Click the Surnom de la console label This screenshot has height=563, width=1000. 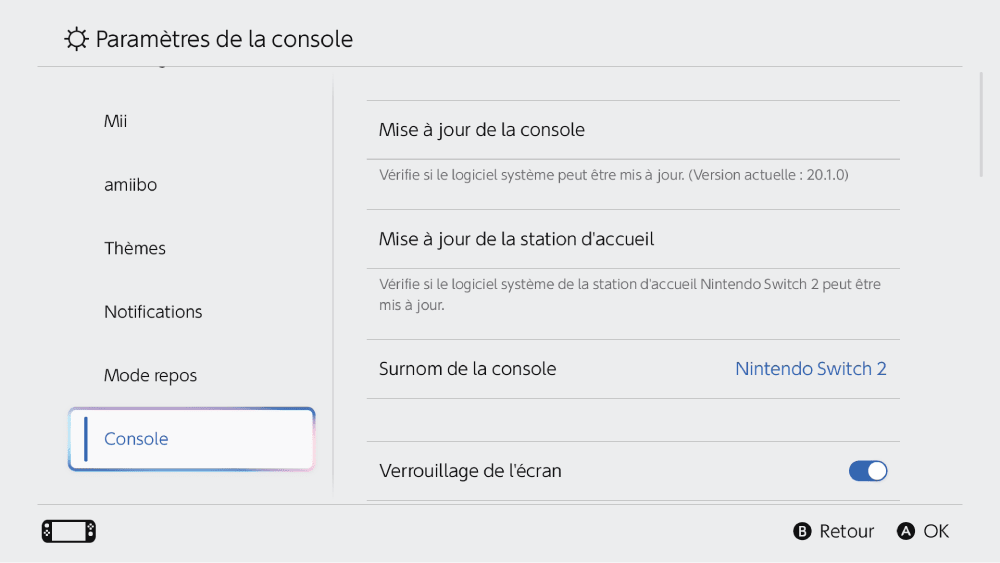pos(467,369)
